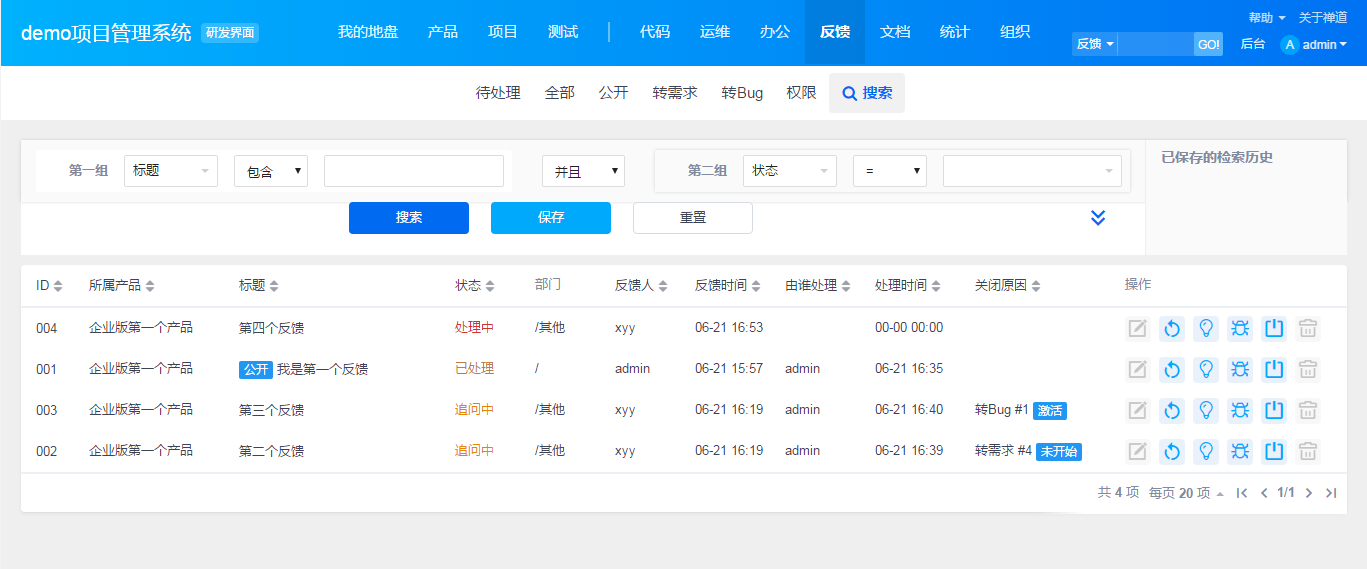Screen dimensions: 1367x569
Task: Click bug icon for 第三个反馈 row
Action: (1240, 410)
